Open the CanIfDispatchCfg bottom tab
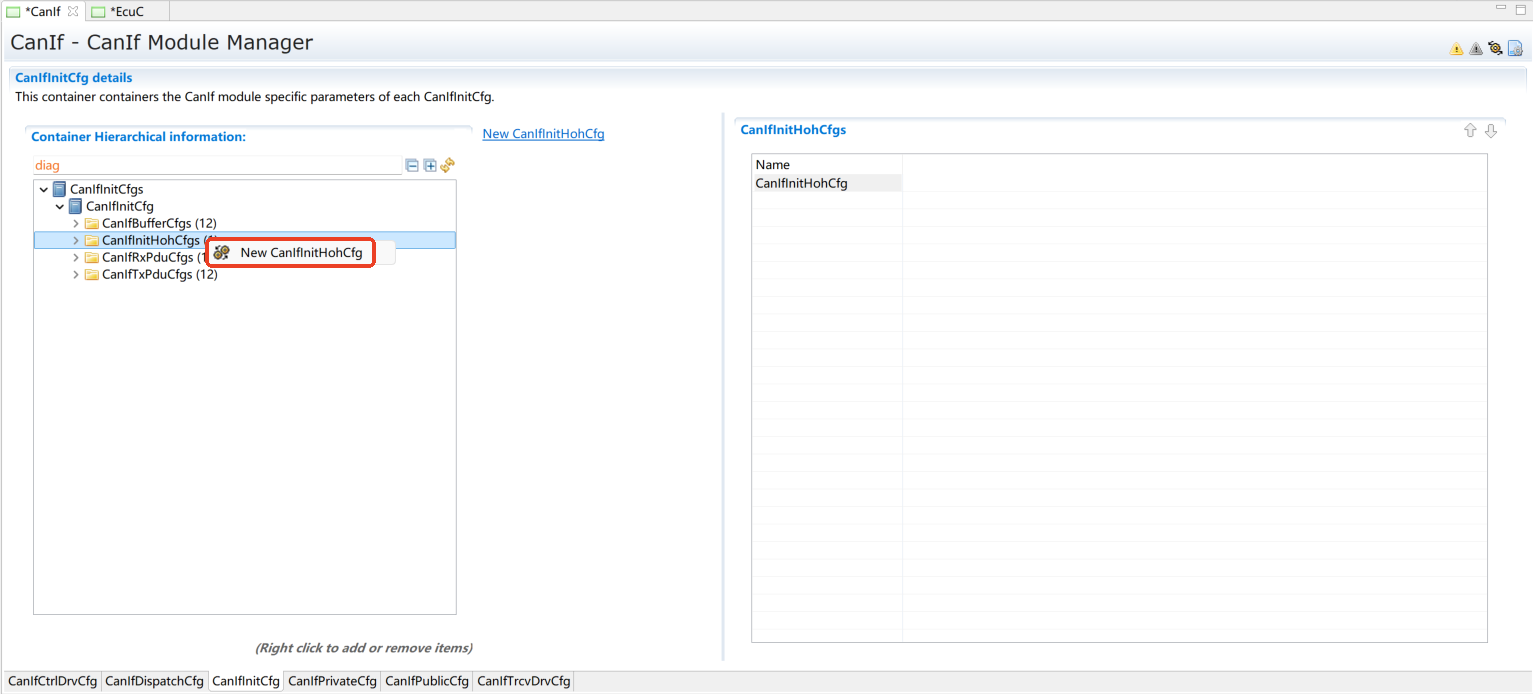Viewport: 1533px width, 694px height. [154, 681]
